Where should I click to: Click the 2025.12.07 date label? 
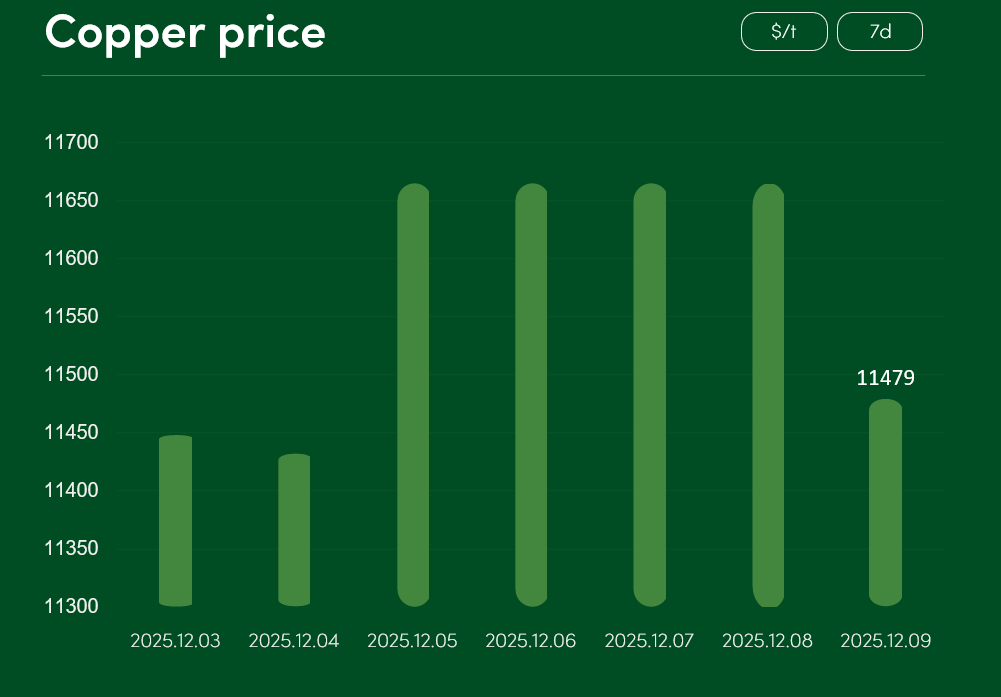coord(649,641)
